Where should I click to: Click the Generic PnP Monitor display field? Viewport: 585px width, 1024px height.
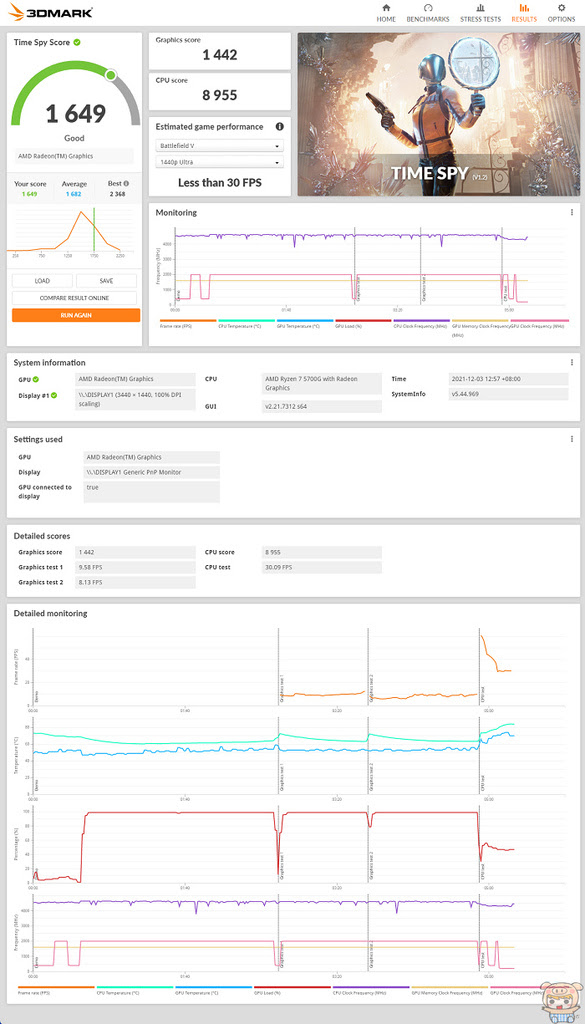151,472
